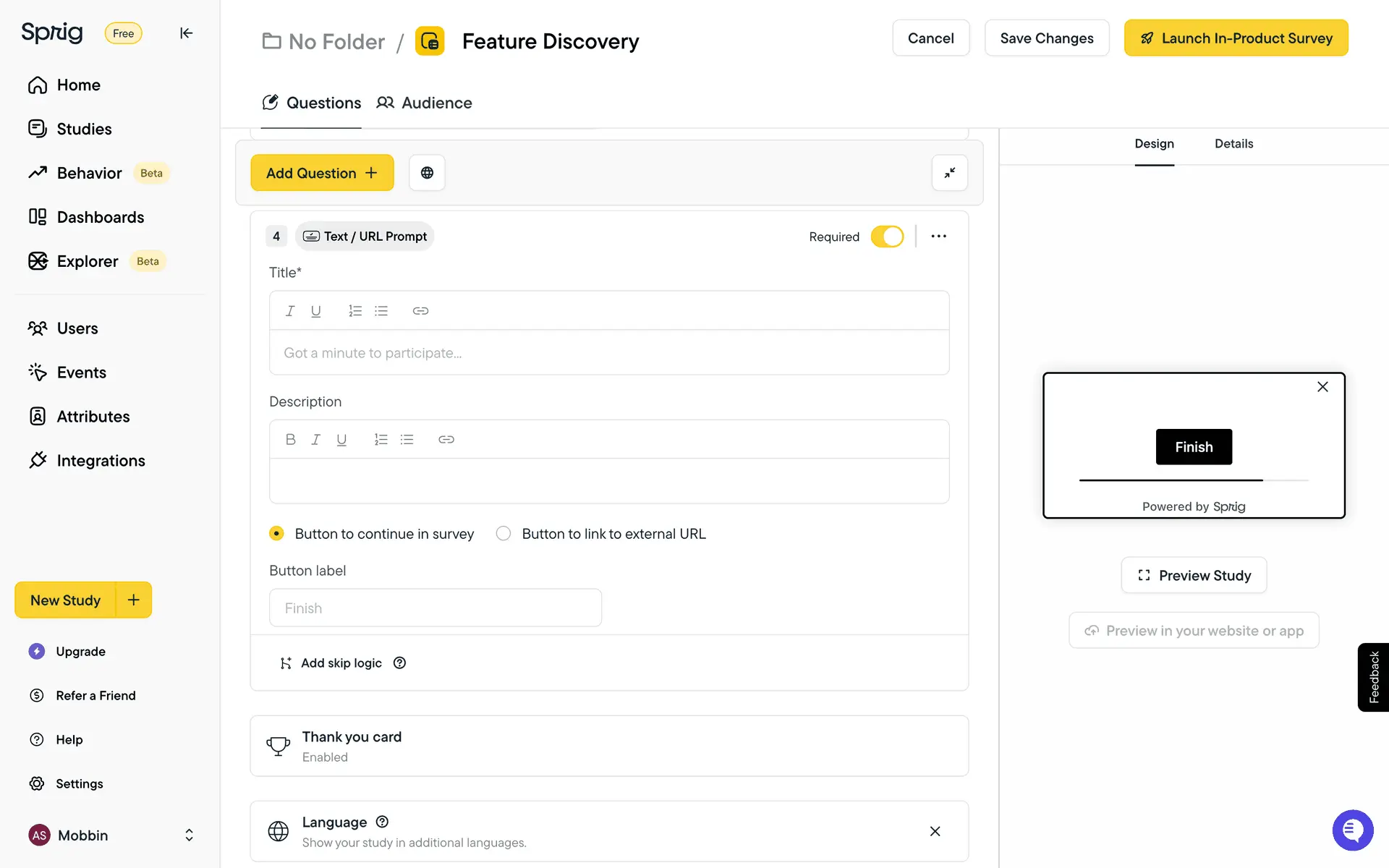Screen dimensions: 1389x868
Task: Click Launch In-Product Survey button
Action: pos(1236,38)
